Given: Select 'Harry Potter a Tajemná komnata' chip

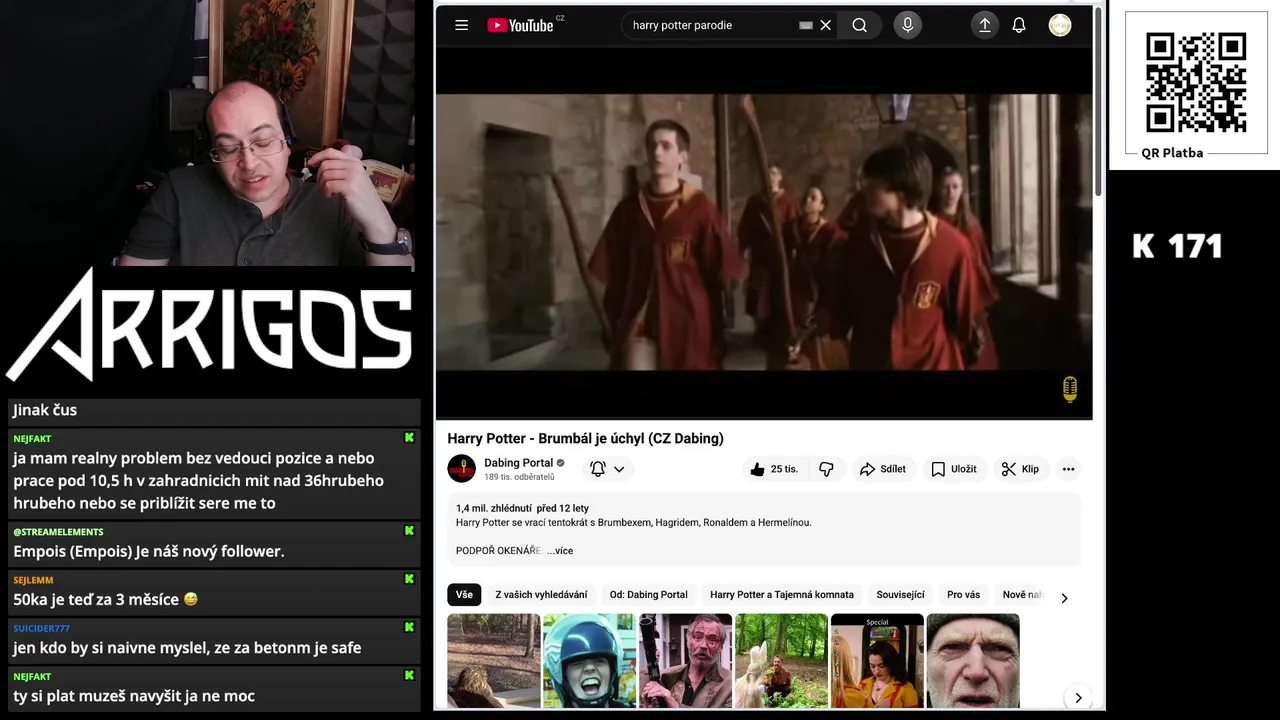Looking at the screenshot, I should coord(782,595).
